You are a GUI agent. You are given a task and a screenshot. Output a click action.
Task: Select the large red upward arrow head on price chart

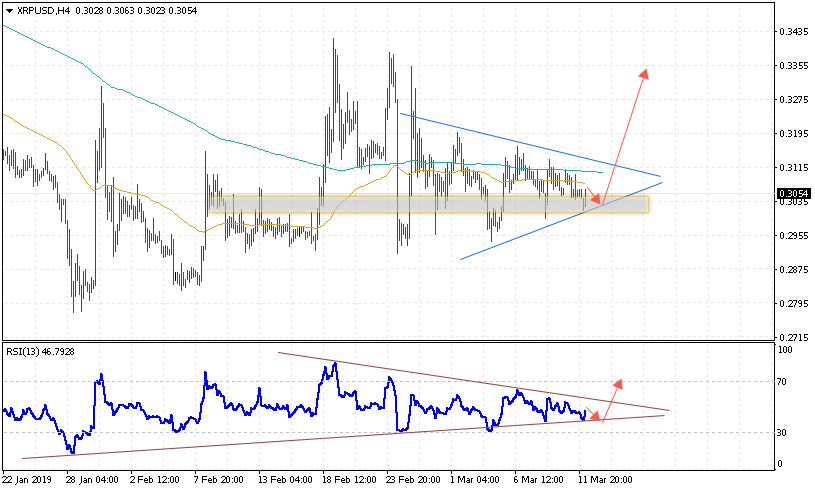[x=645, y=73]
